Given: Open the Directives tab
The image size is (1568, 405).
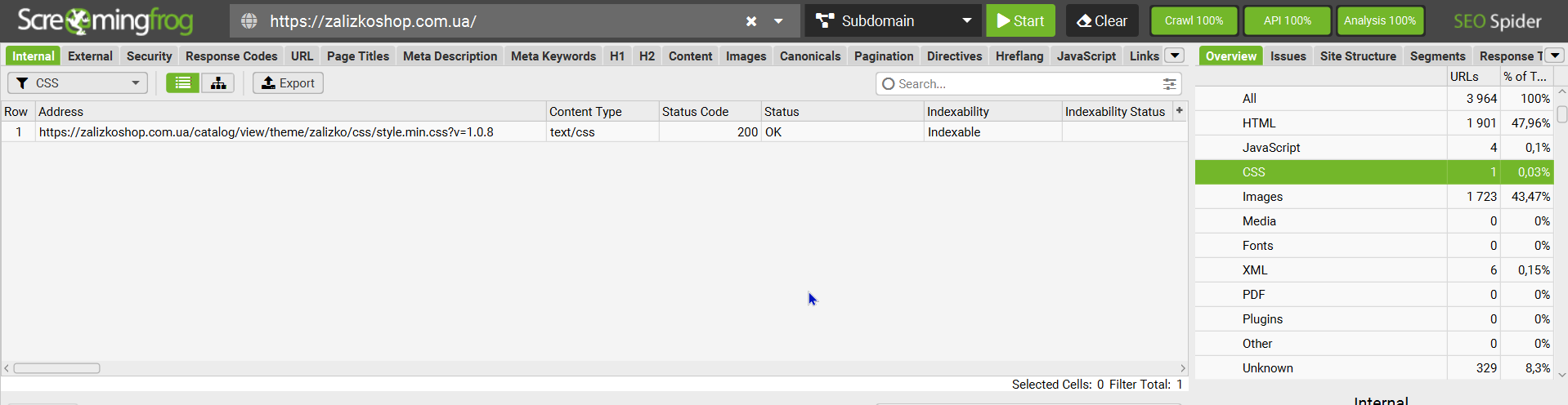Looking at the screenshot, I should click(954, 56).
